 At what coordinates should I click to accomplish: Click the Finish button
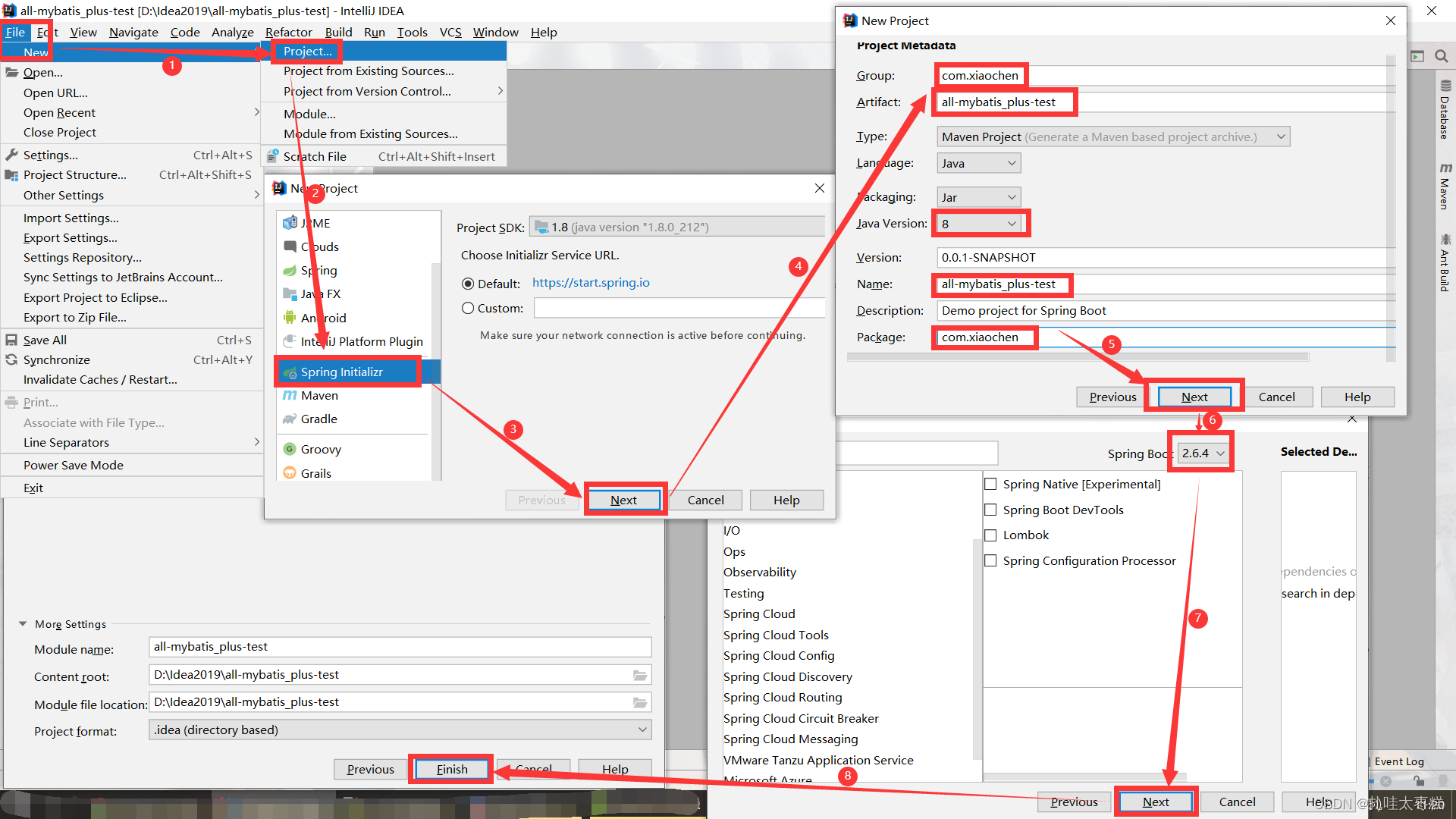click(x=452, y=769)
